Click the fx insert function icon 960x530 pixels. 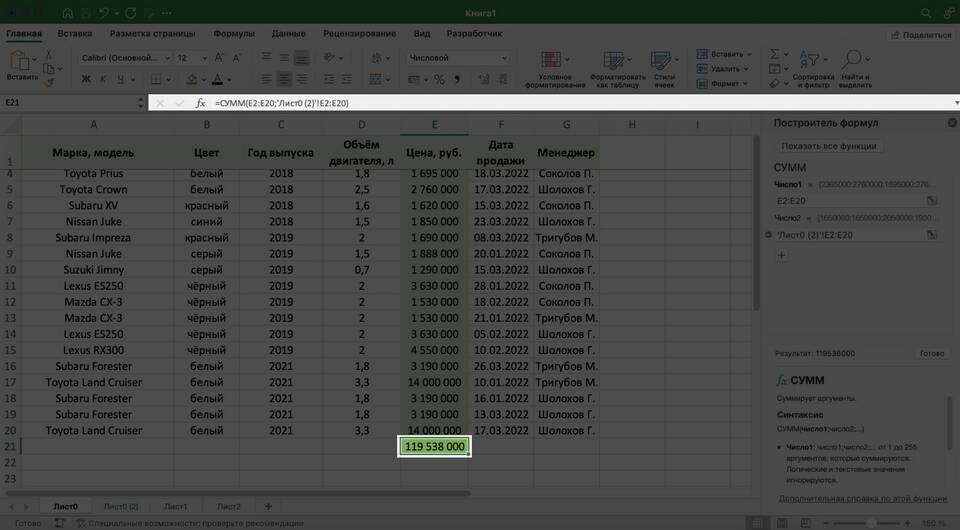(x=200, y=103)
